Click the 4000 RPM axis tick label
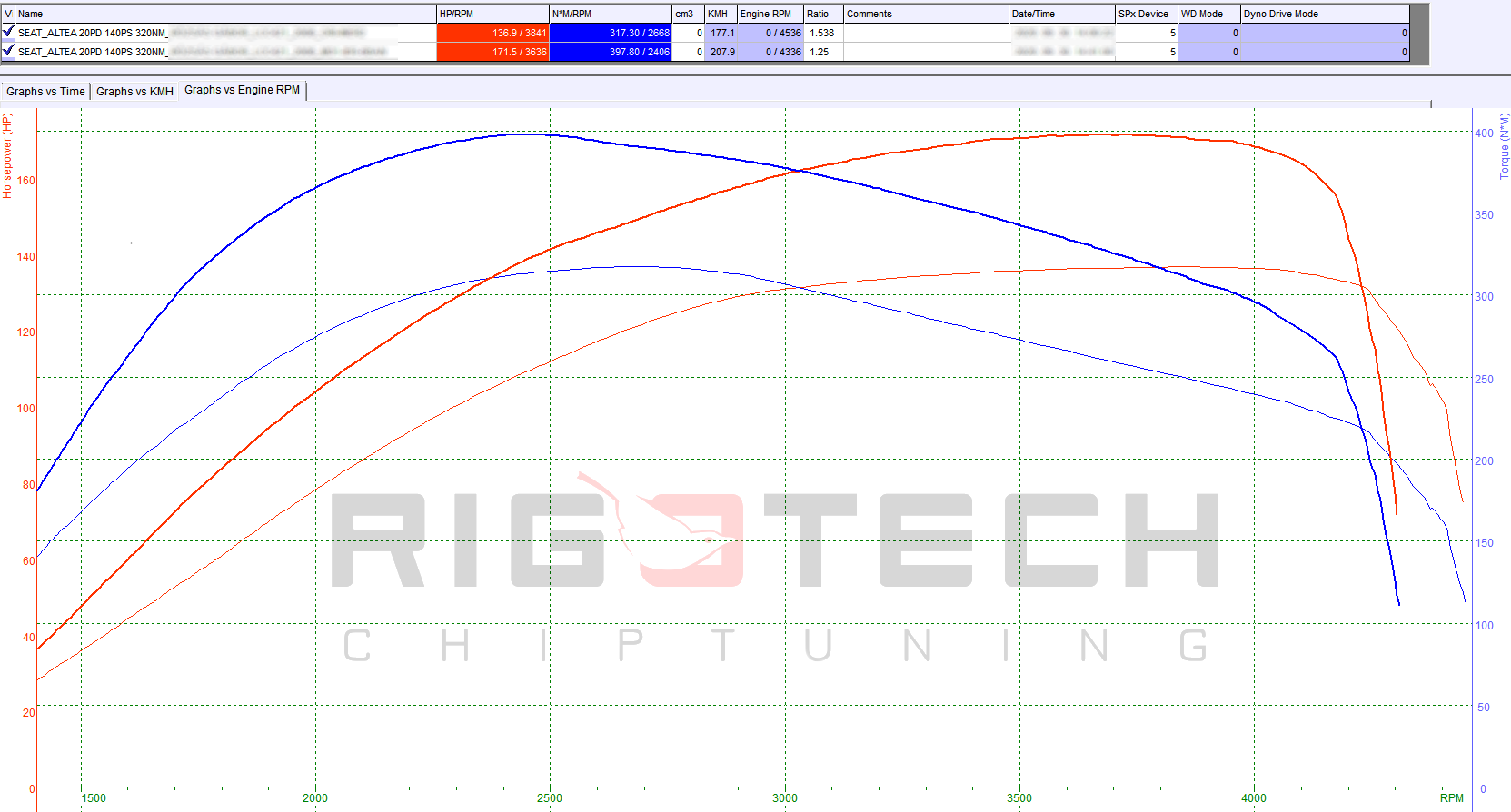 1254,798
